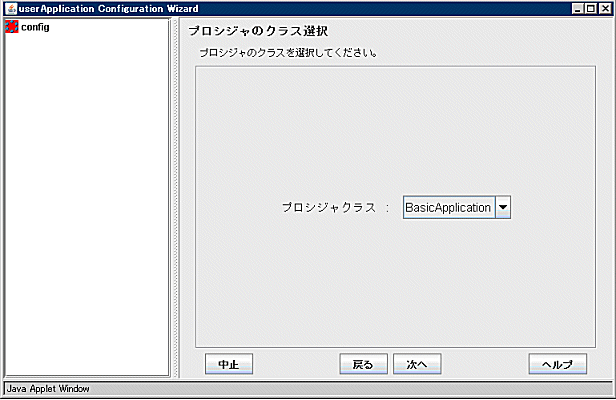The image size is (616, 400).
Task: Click the 次へ button
Action: pyautogui.click(x=417, y=364)
